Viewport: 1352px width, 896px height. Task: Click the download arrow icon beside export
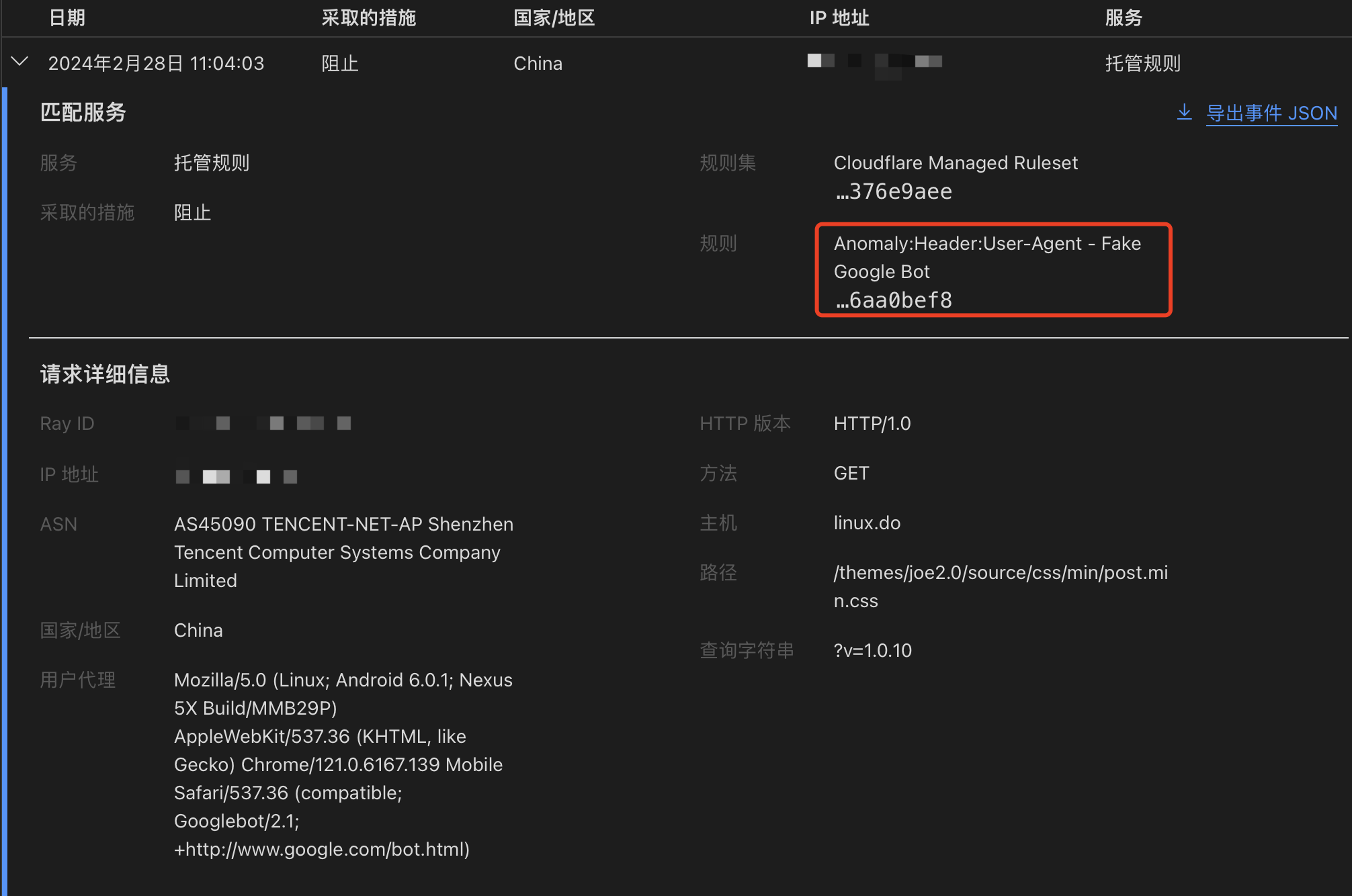[x=1185, y=112]
